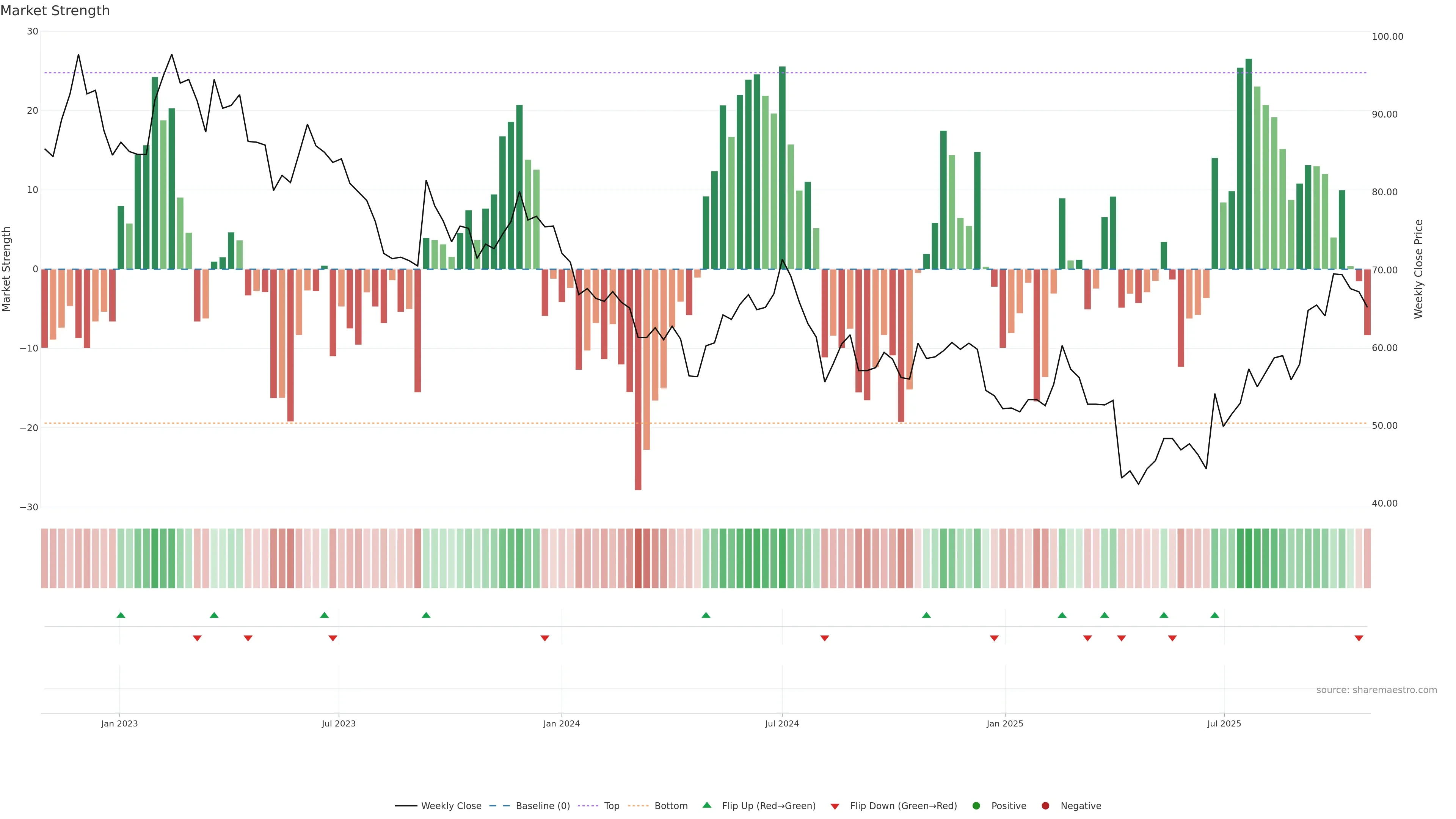Click the red flip-down triangle shortly after Jul 2024
The height and width of the screenshot is (819, 1456).
825,638
